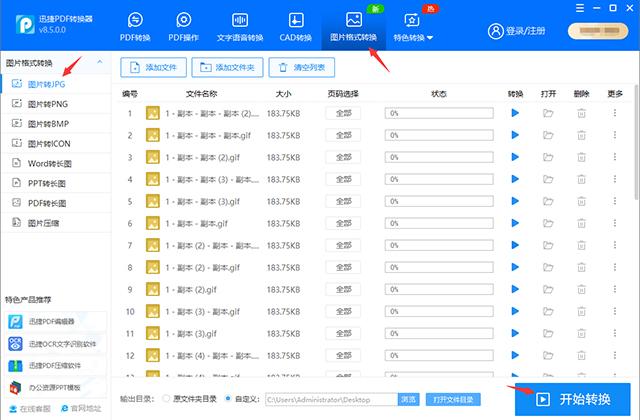Open 全部 page selection for row 5

coord(343,201)
